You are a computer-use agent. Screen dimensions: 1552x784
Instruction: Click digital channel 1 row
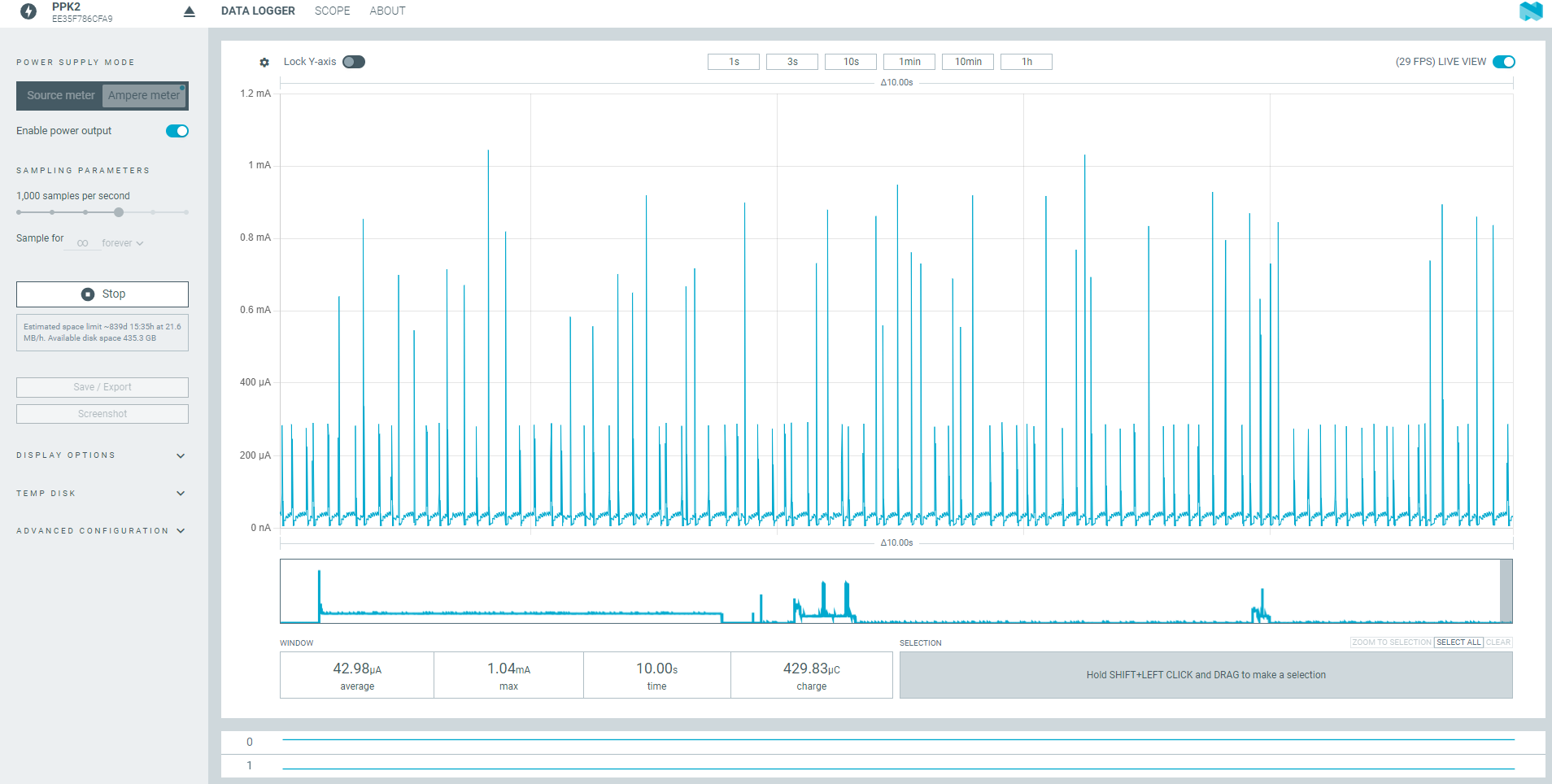coord(883,766)
